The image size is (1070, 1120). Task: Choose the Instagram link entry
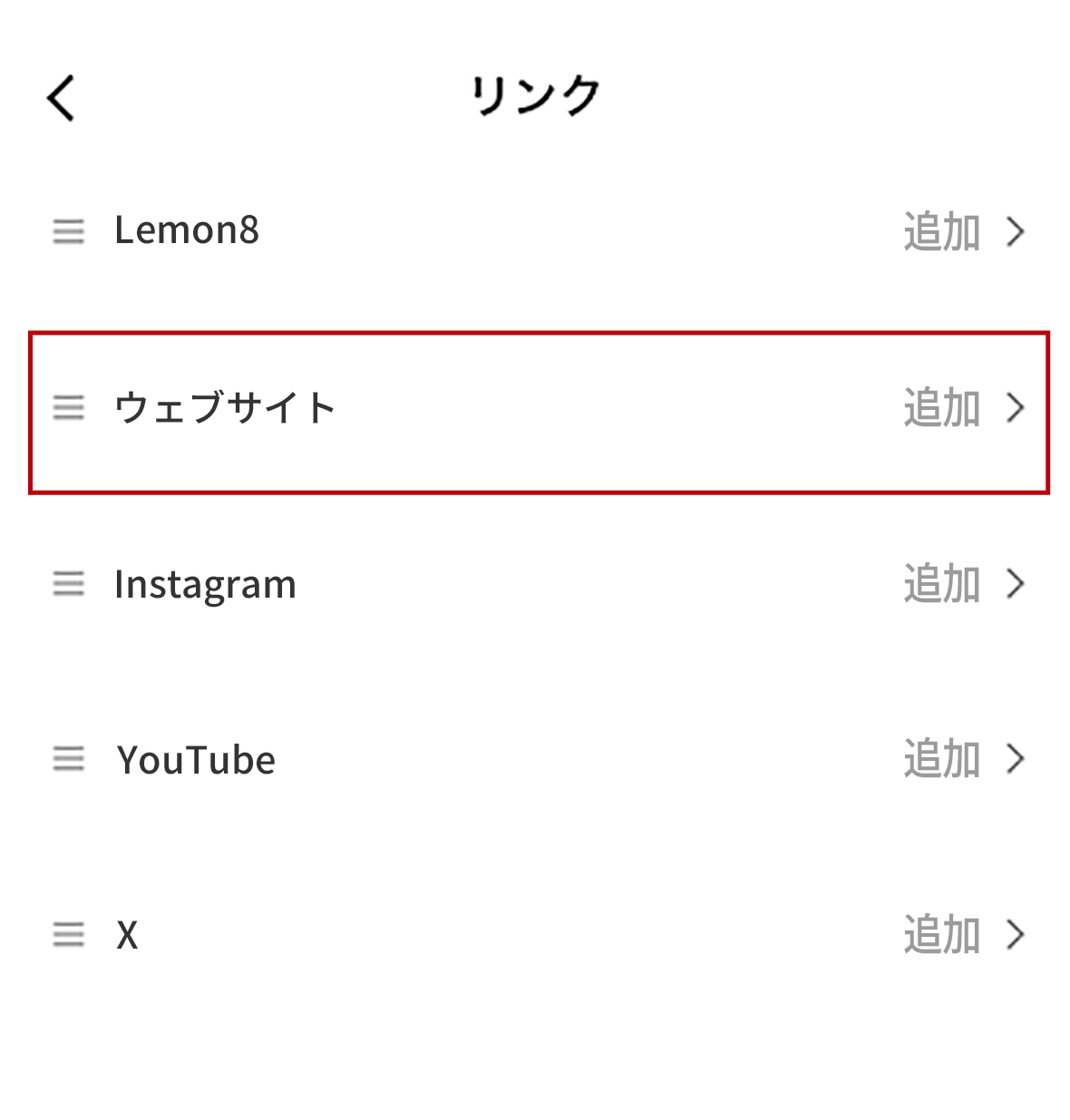(205, 585)
